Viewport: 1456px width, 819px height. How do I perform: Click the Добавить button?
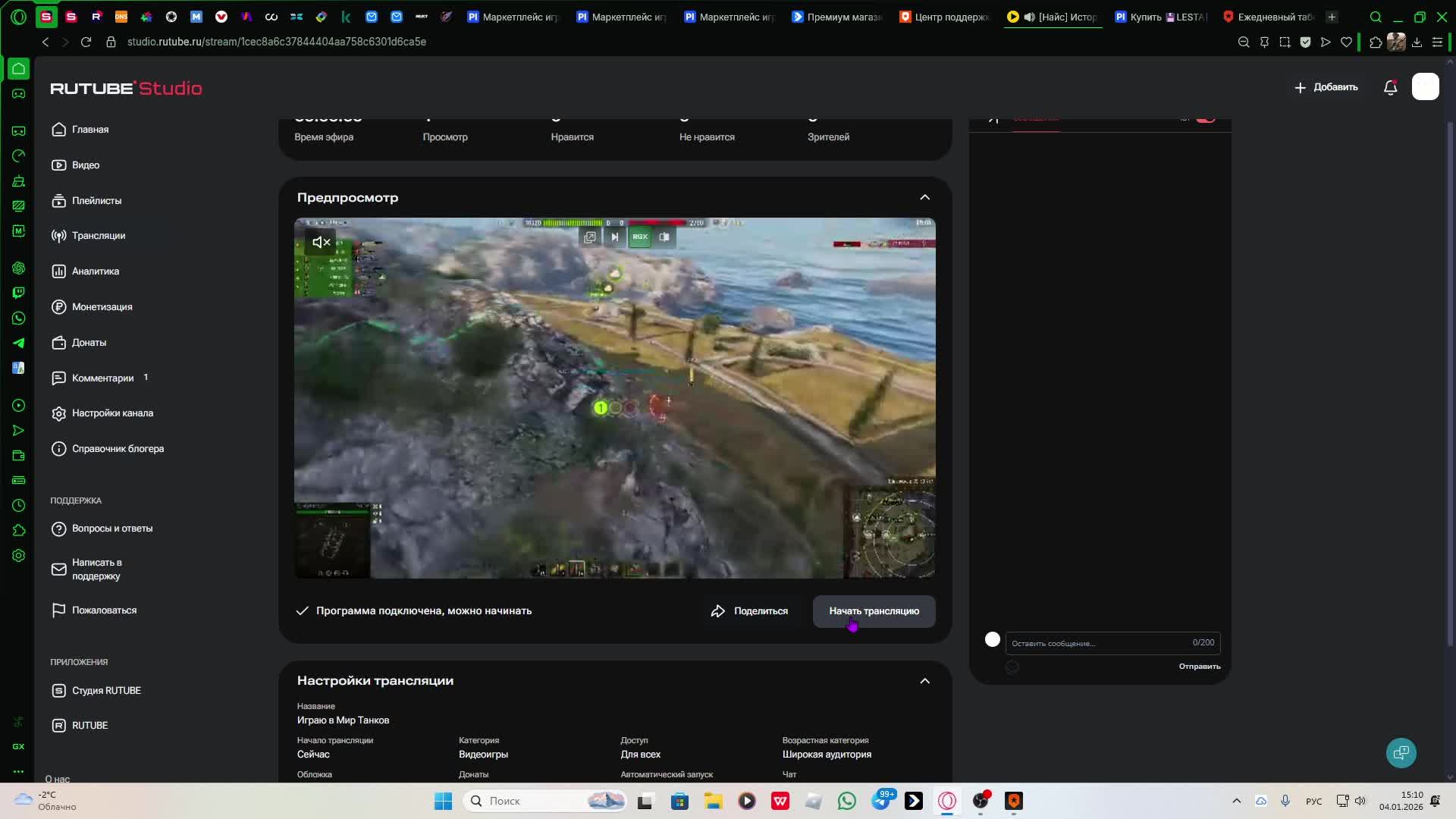(1326, 87)
